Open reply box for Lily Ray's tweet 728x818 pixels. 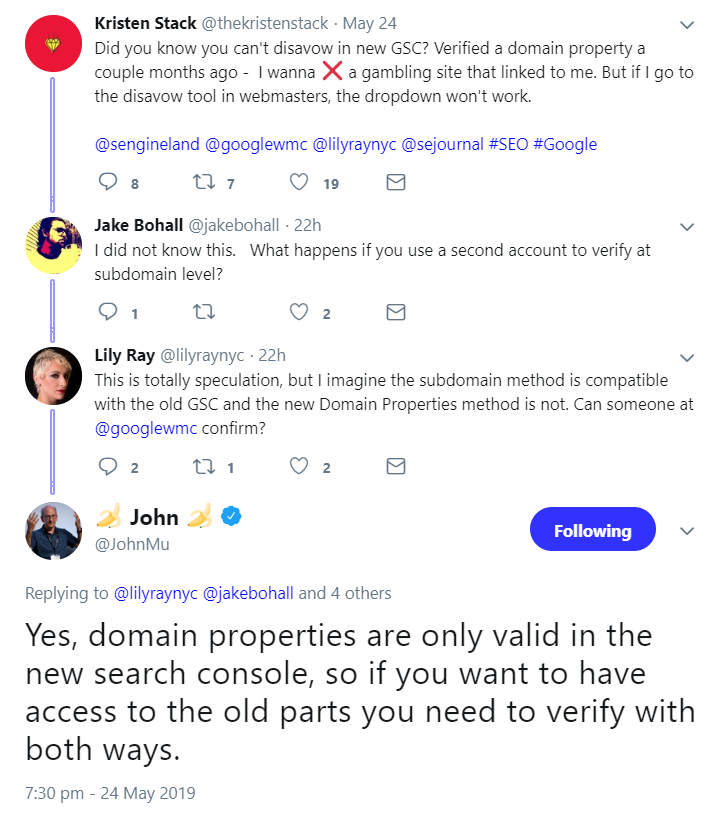click(x=105, y=463)
